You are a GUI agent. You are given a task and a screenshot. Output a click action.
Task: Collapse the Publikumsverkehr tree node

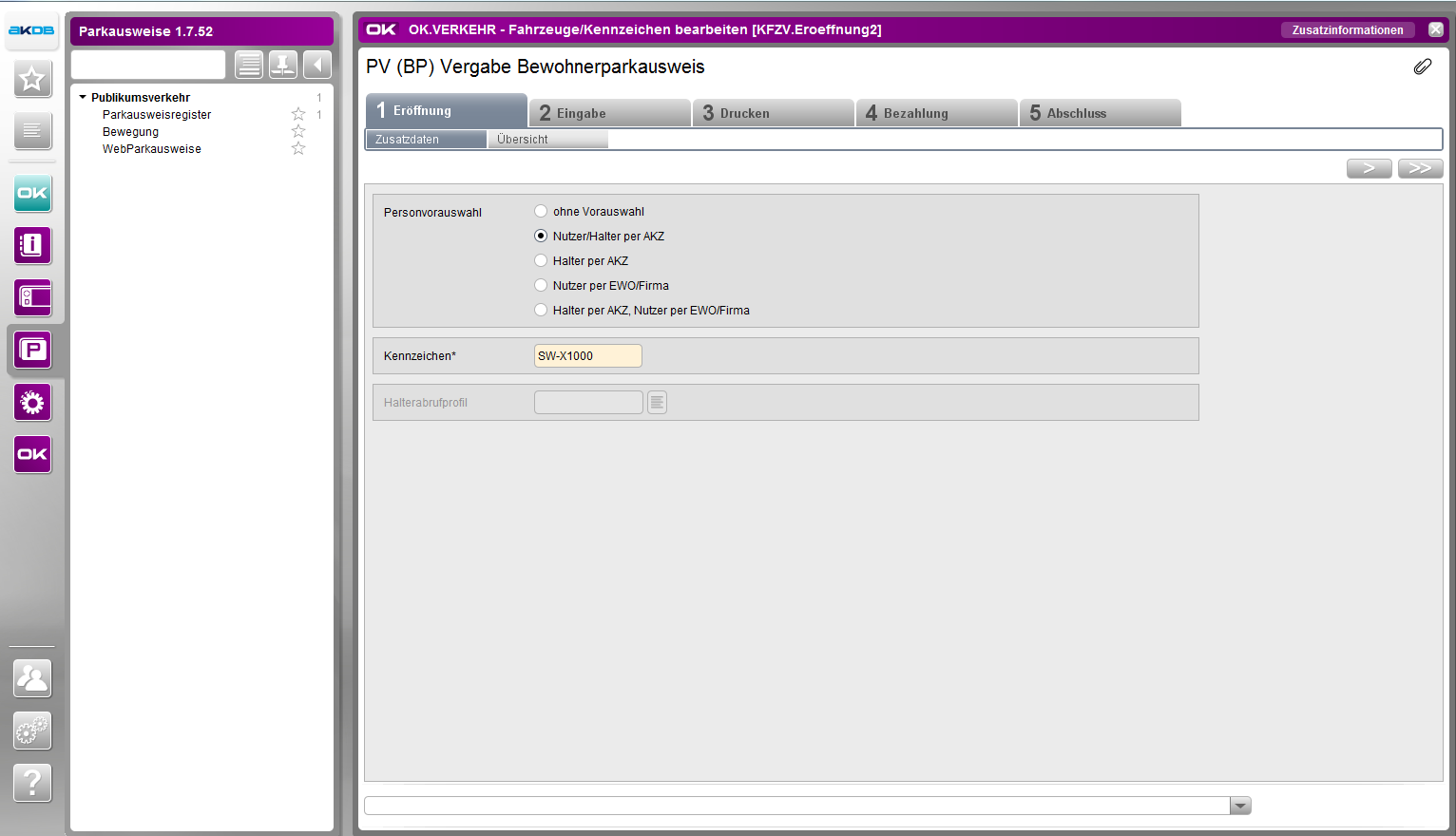point(83,97)
